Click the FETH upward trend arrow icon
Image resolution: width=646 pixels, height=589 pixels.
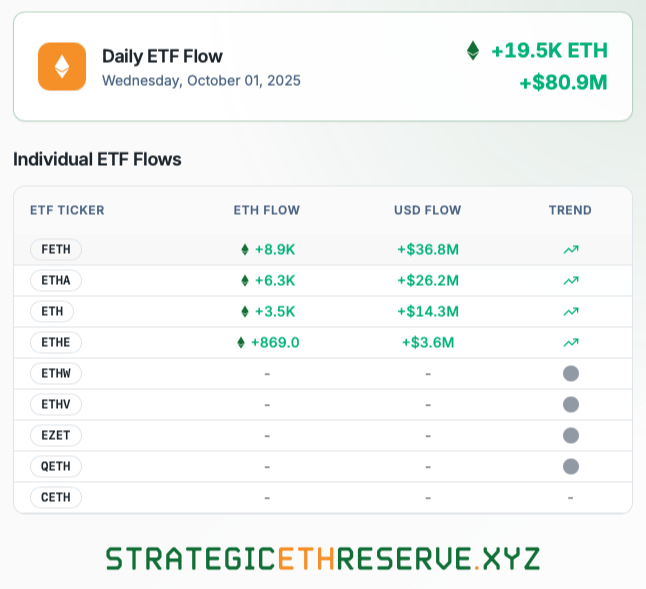(570, 249)
